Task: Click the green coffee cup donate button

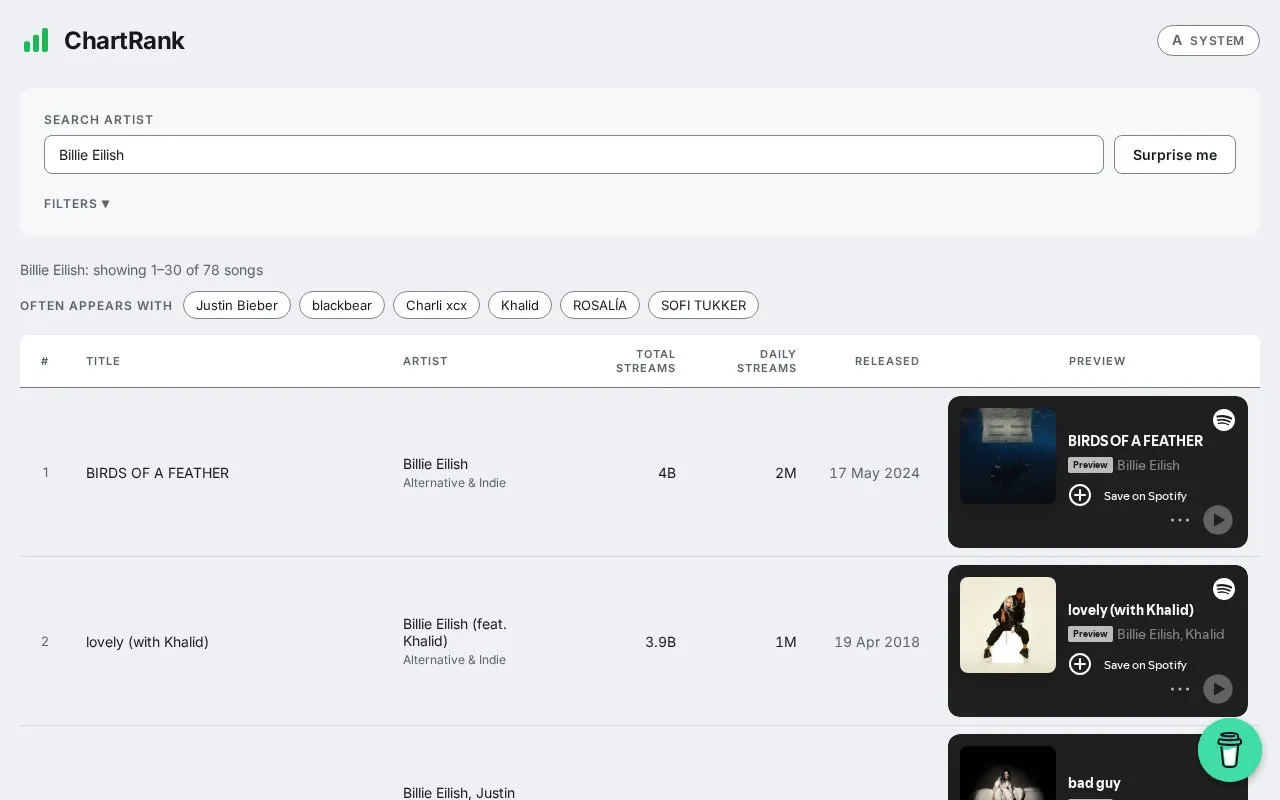Action: (1230, 750)
